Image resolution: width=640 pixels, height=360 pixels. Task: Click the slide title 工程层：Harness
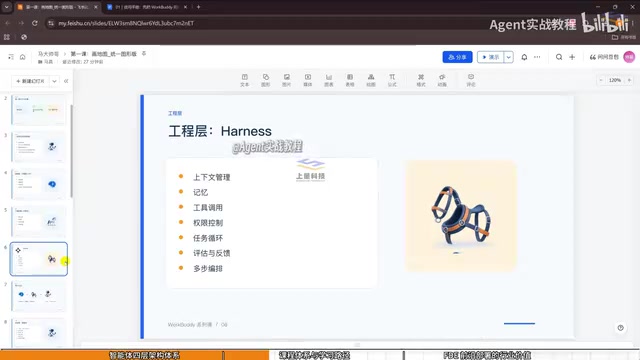coord(220,131)
